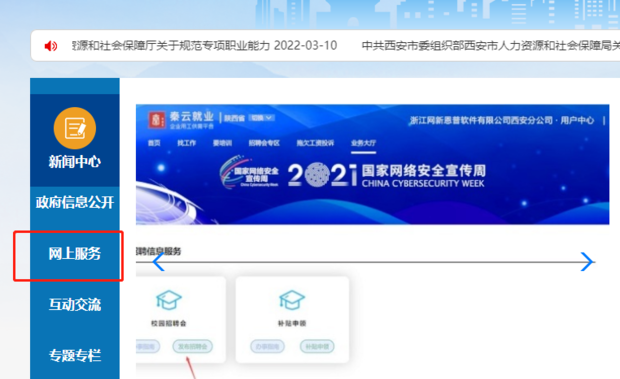Image resolution: width=620 pixels, height=379 pixels.
Task: Click 办事指南 button in 补贴申领 card
Action: [x=267, y=347]
